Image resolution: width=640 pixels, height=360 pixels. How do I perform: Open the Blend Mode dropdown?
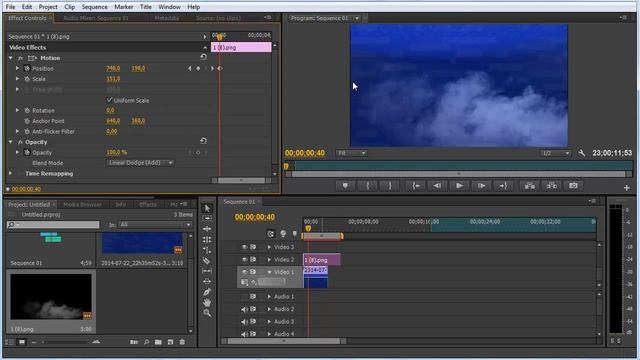(x=140, y=163)
